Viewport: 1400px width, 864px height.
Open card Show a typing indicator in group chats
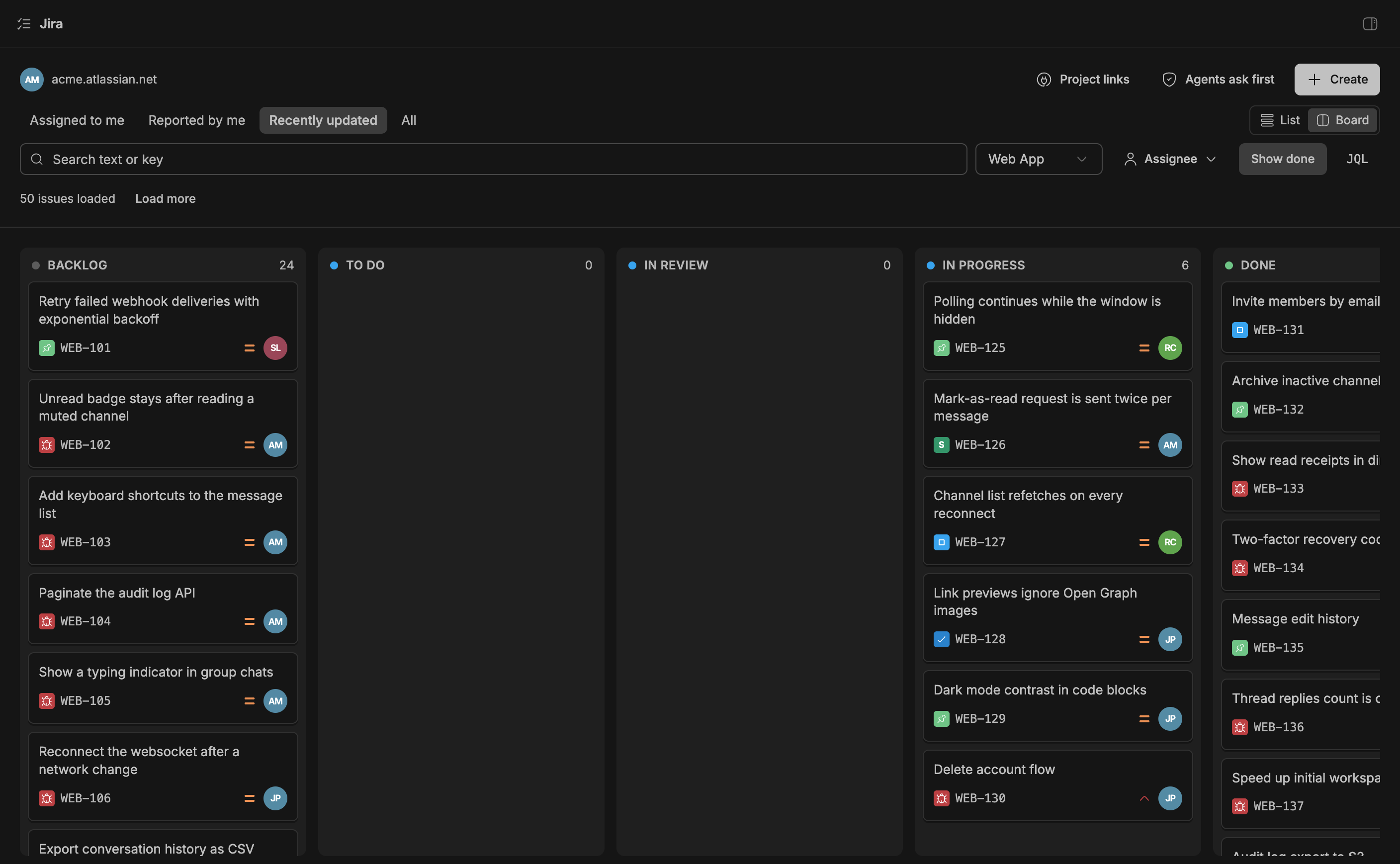163,688
